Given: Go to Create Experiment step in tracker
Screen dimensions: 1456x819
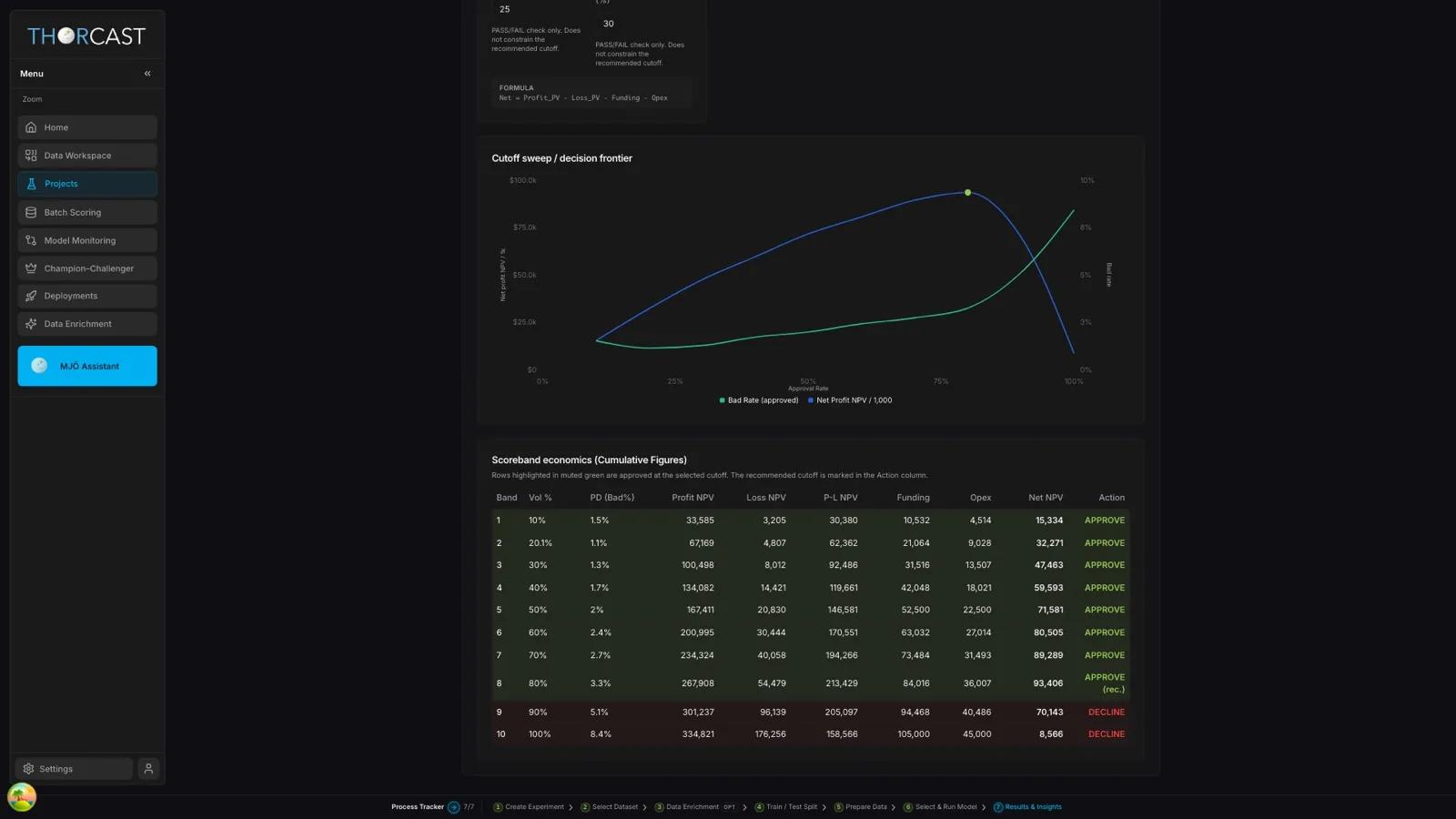Looking at the screenshot, I should coord(529,807).
